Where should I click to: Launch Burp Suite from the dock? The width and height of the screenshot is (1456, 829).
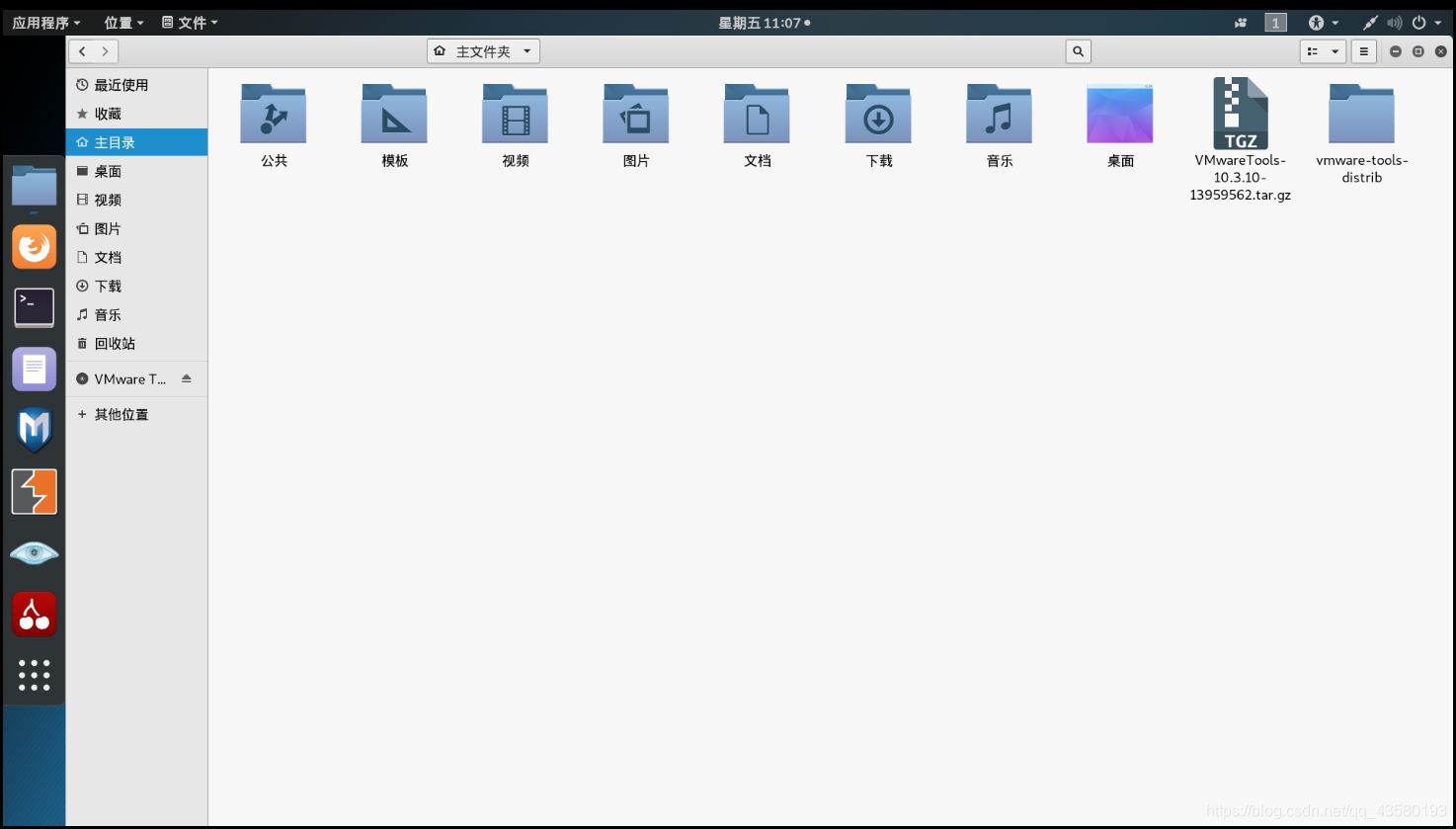pos(35,492)
